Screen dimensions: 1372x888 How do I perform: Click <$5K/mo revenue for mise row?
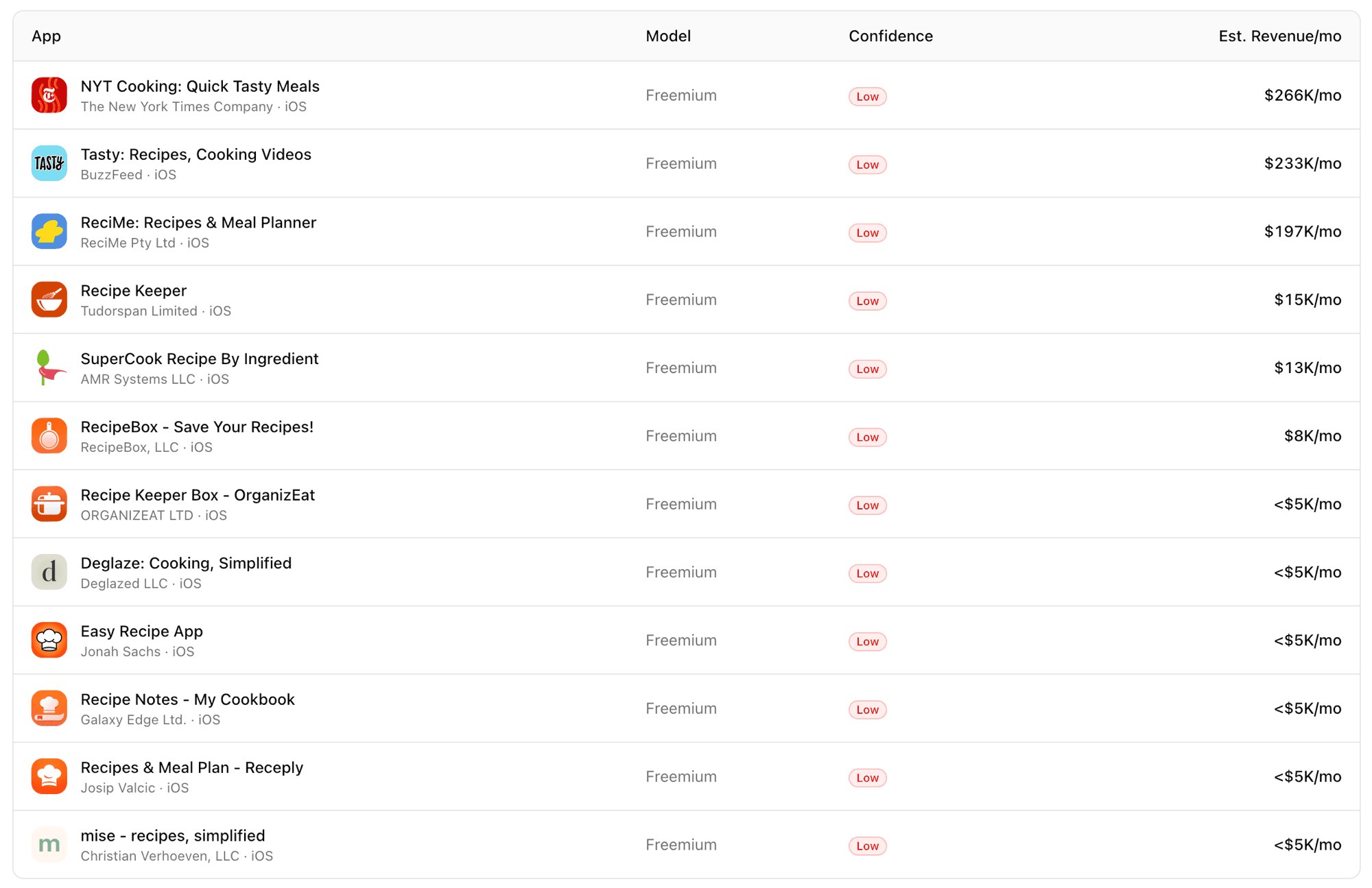(1308, 845)
